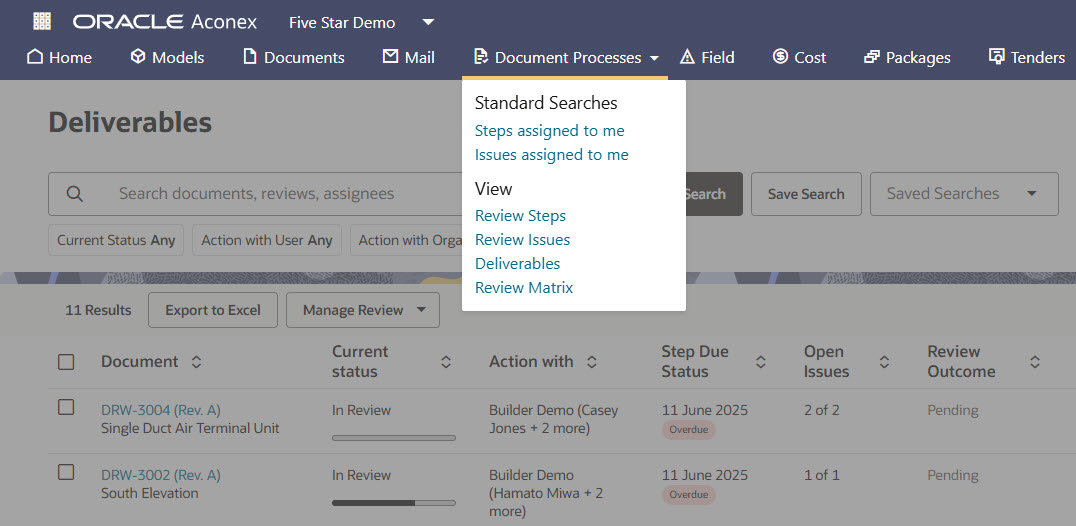
Task: Click the Mail envelope icon
Action: pyautogui.click(x=391, y=57)
